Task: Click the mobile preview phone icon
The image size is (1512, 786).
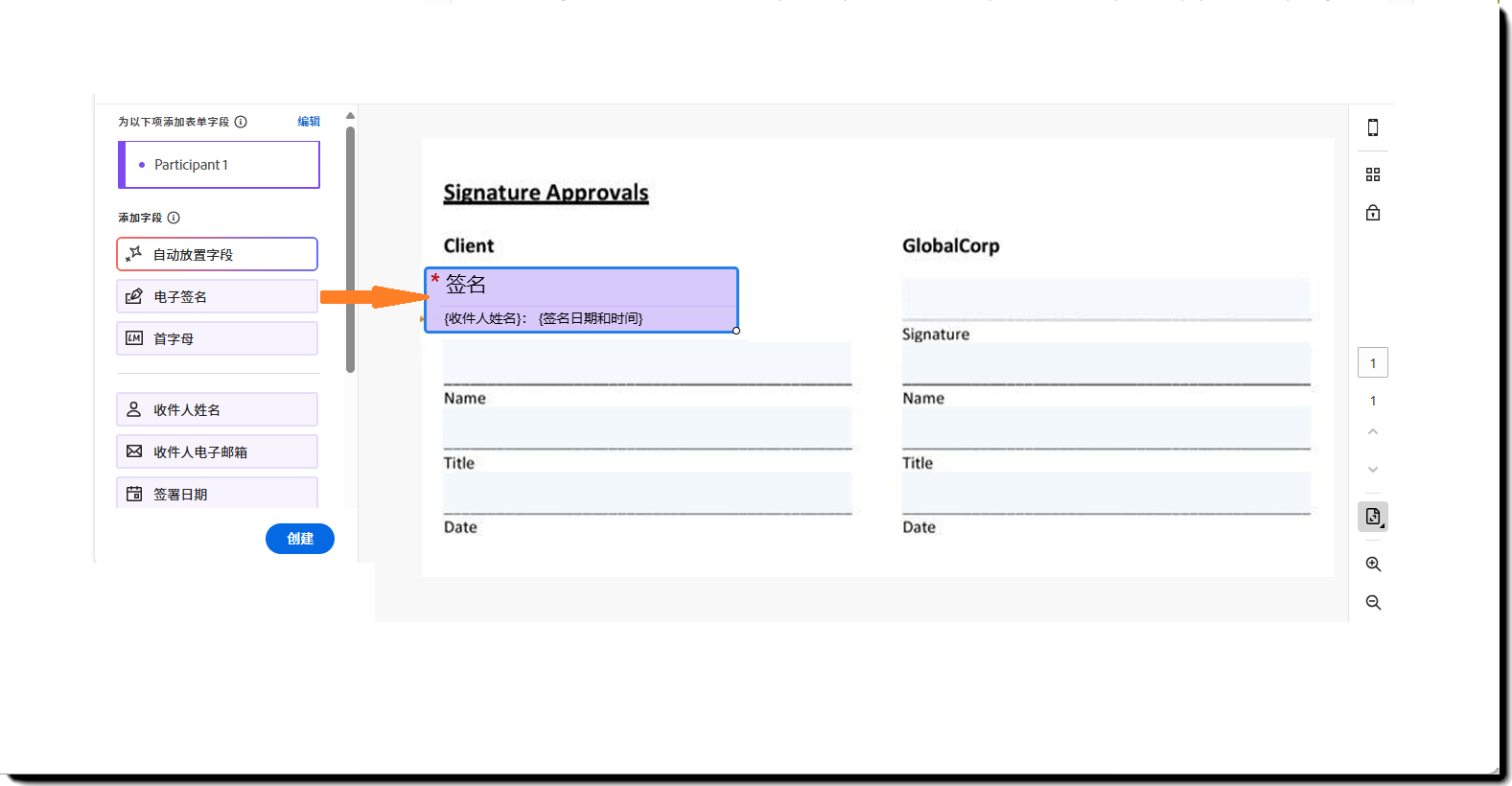Action: pos(1373,127)
